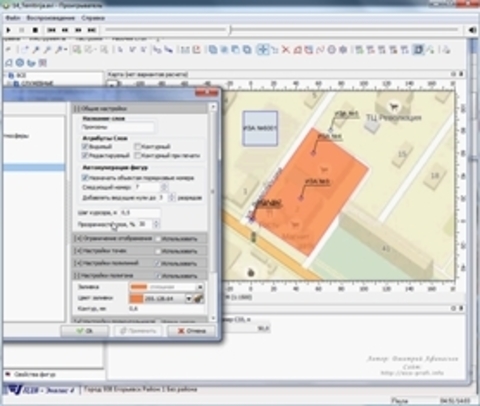Click the layer name input field
This screenshot has width=480, height=406.
(118, 127)
